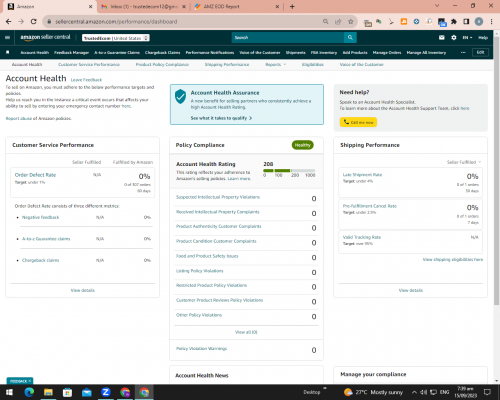Open the Chrome tab search chevron
Viewport: 500px width, 400px height.
coord(437,6)
